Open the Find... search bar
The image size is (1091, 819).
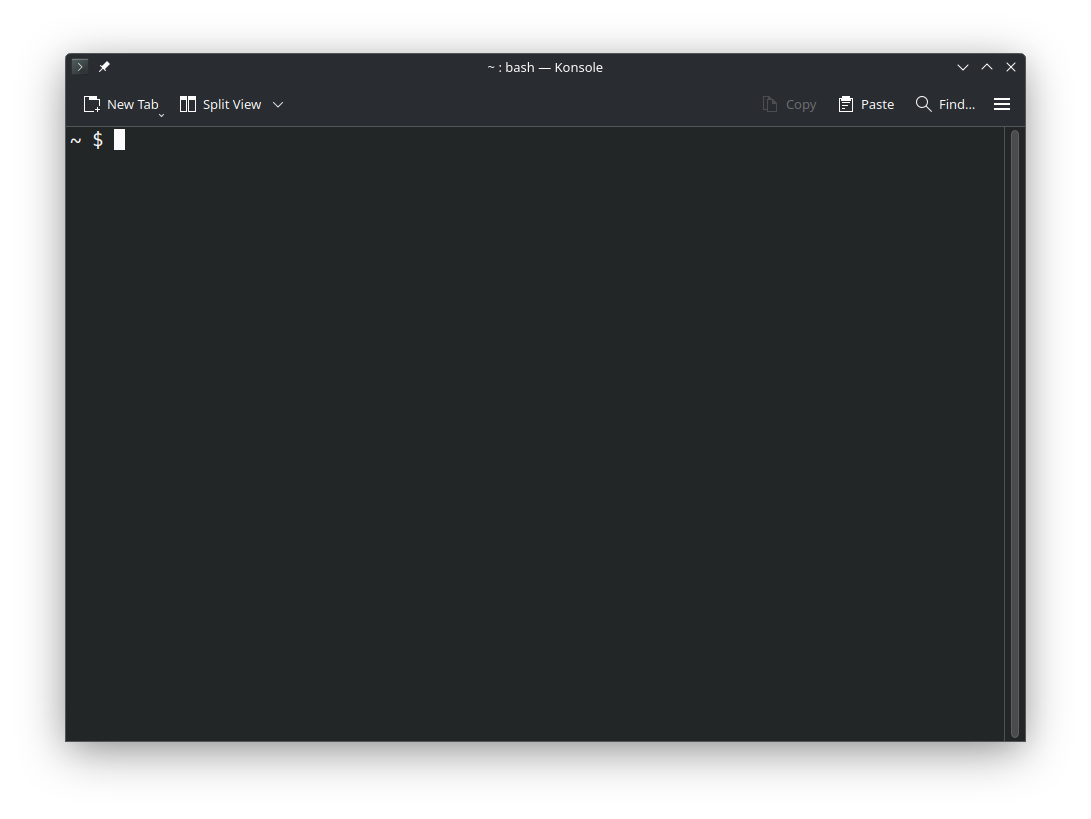946,103
